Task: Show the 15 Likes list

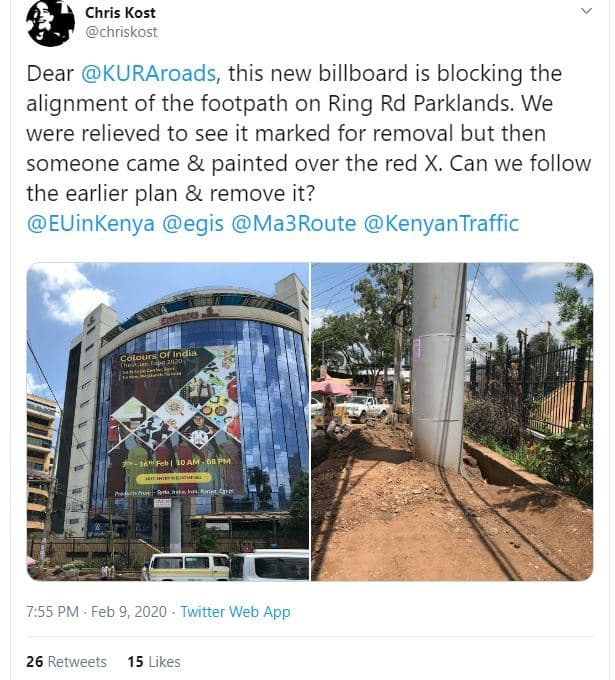Action: pos(154,662)
